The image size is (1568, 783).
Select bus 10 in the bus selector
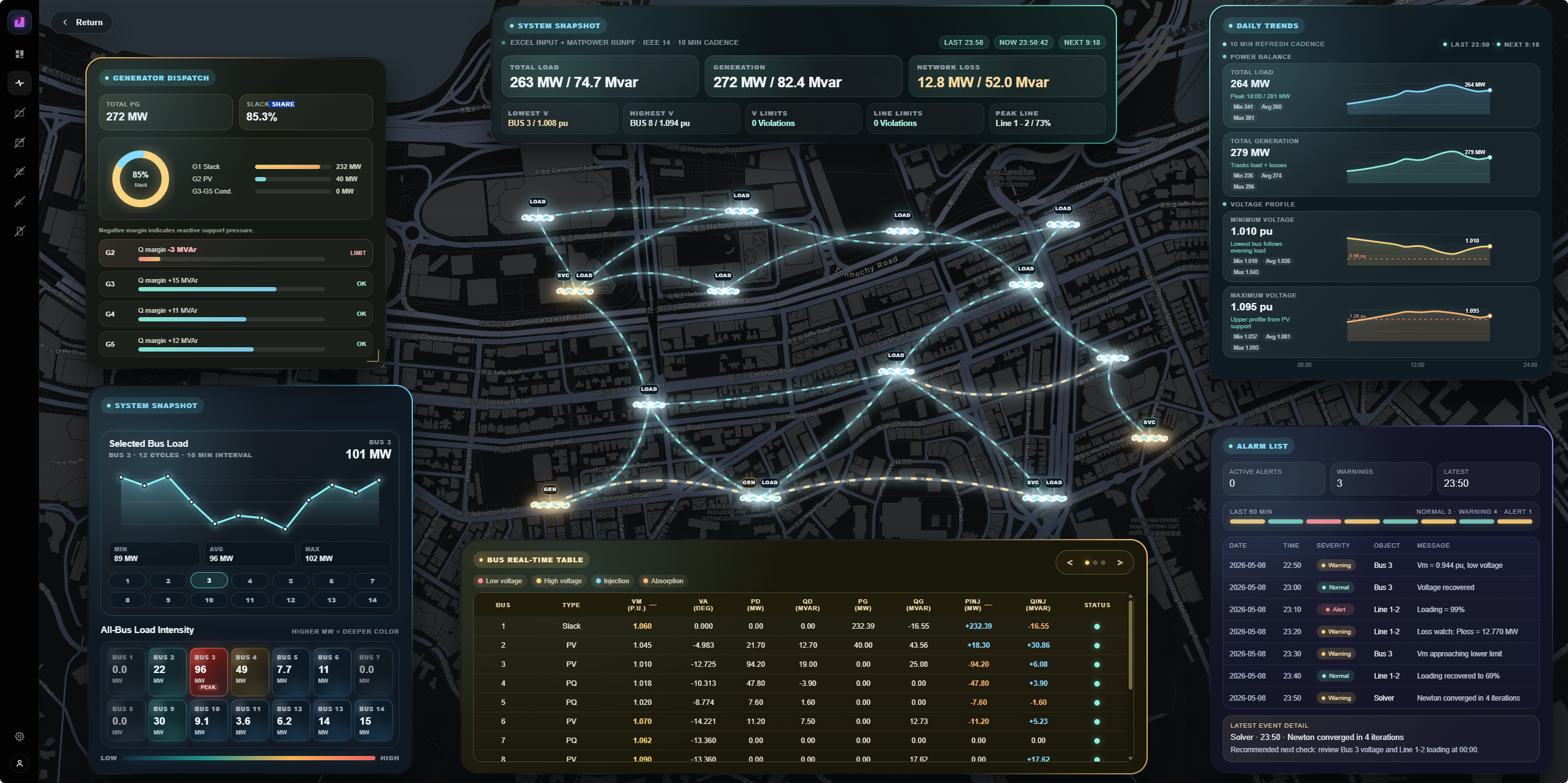pos(209,600)
